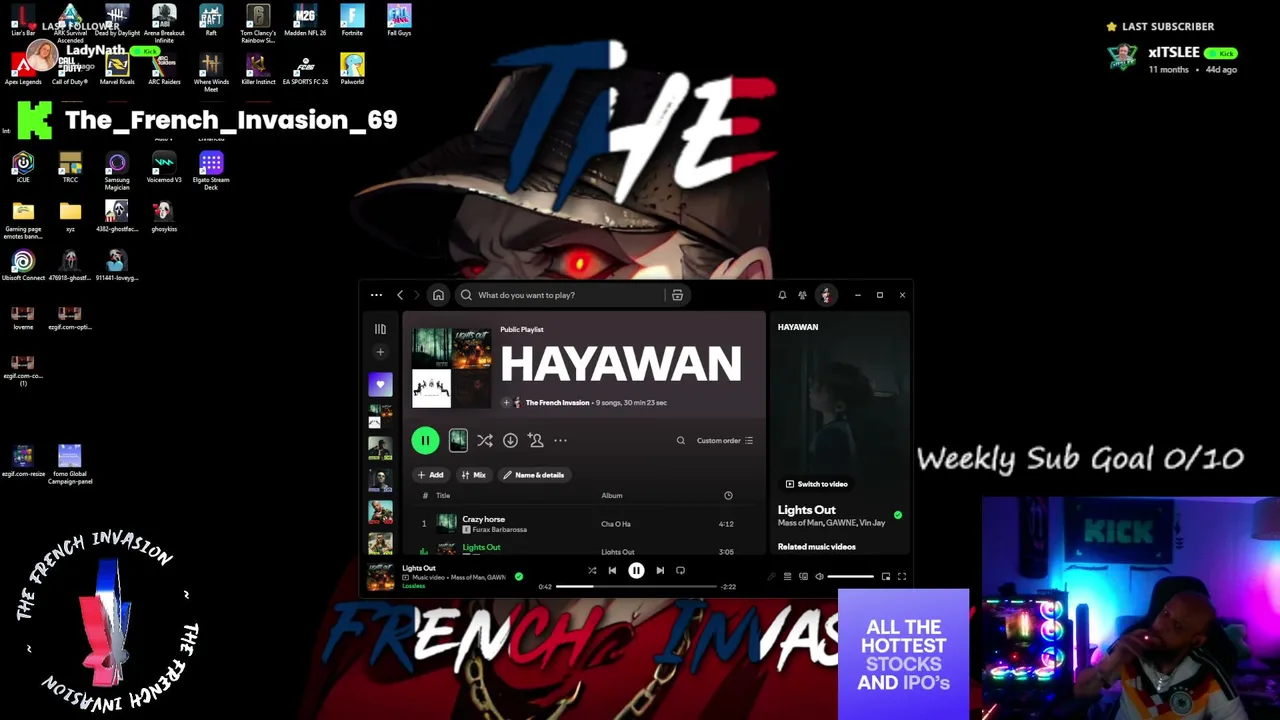The image size is (1280, 720).
Task: Open the Custom order sort dropdown
Action: coord(725,440)
